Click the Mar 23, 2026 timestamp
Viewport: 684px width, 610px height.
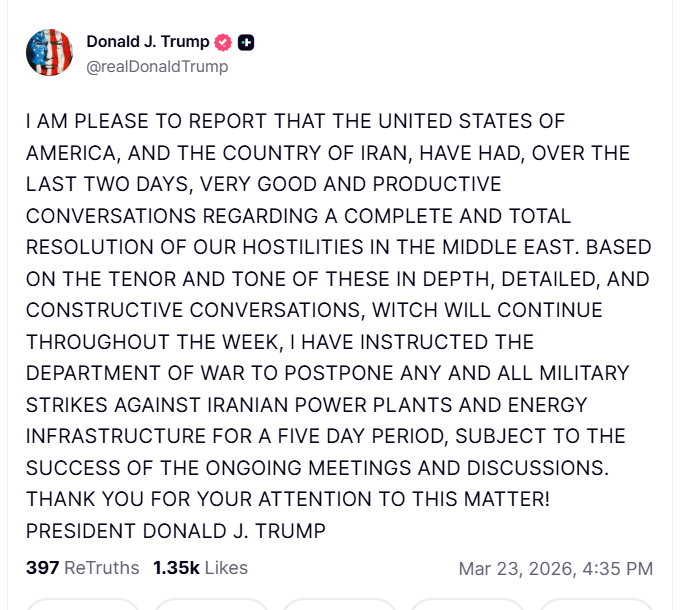point(555,568)
